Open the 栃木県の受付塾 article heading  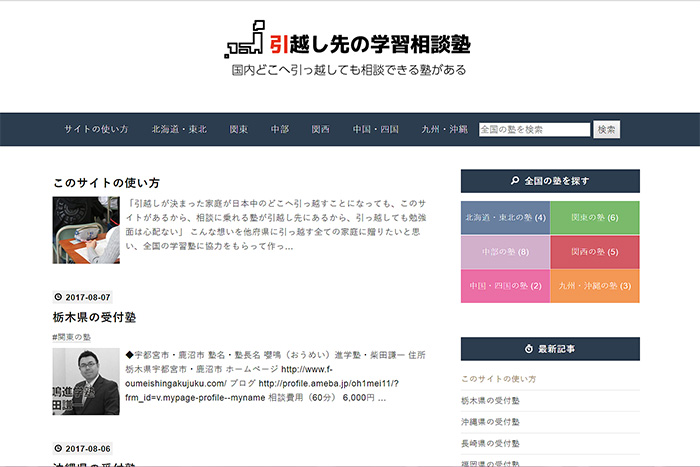click(94, 317)
